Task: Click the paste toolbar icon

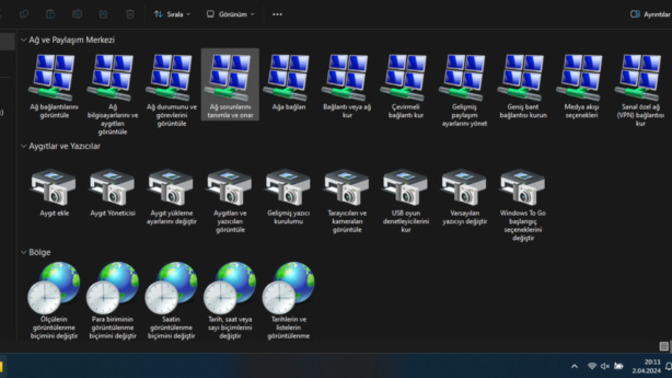Action: tap(51, 14)
